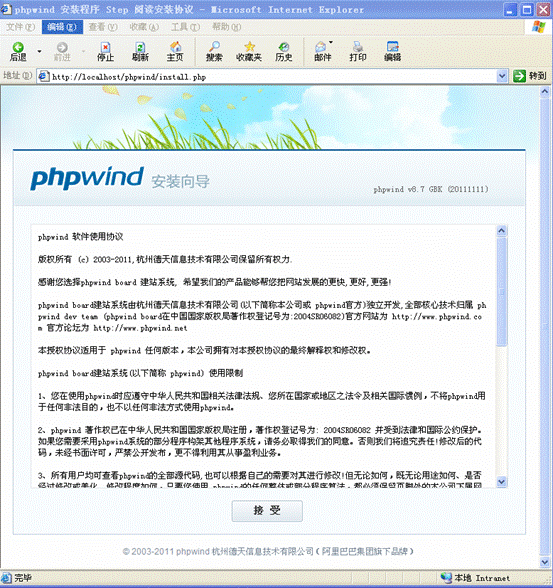The height and width of the screenshot is (588, 553).
Task: Click the copyright line 版权所有 (c) 2003-2011
Action: (165, 260)
